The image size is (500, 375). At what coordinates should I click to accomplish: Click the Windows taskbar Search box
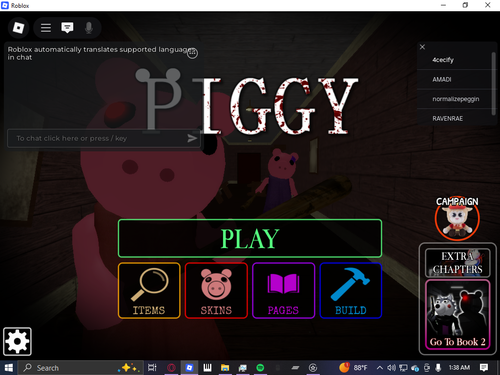(x=80, y=368)
